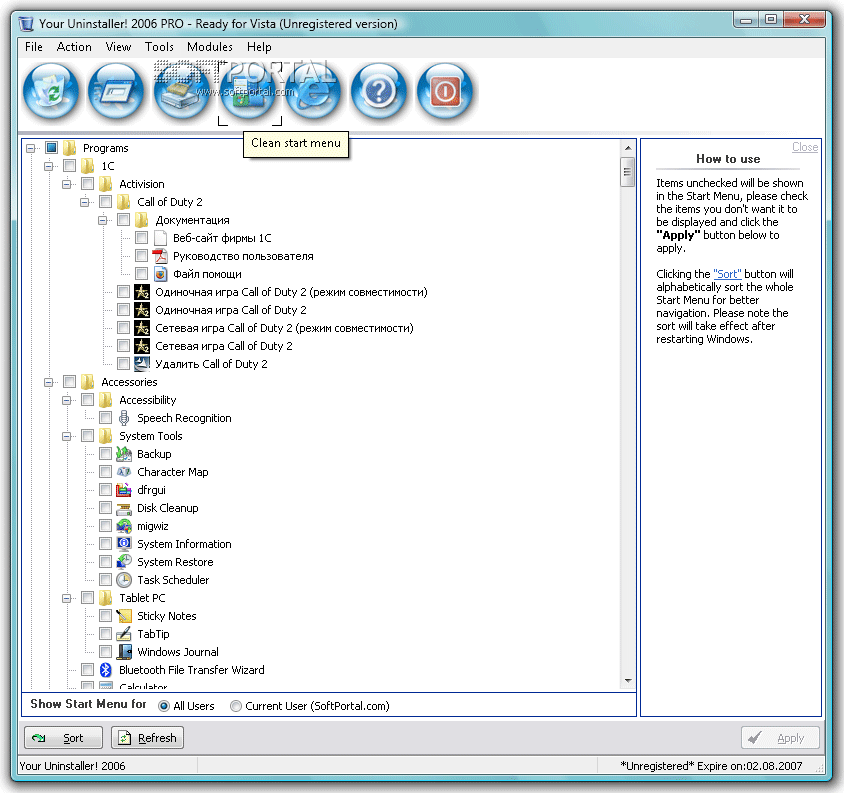The image size is (844, 793).
Task: Click the Sort button
Action: pyautogui.click(x=63, y=738)
